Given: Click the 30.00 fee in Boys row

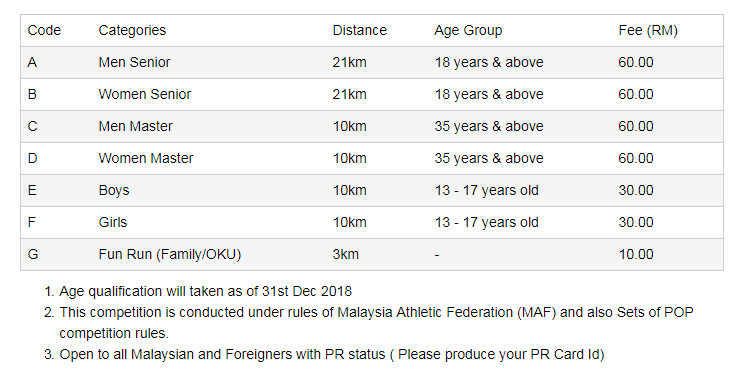Looking at the screenshot, I should [636, 191].
